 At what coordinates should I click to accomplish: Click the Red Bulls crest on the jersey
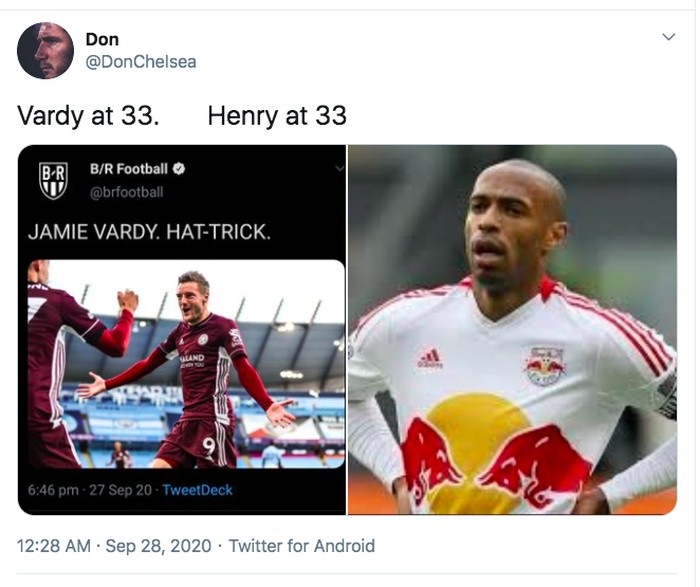tap(545, 365)
